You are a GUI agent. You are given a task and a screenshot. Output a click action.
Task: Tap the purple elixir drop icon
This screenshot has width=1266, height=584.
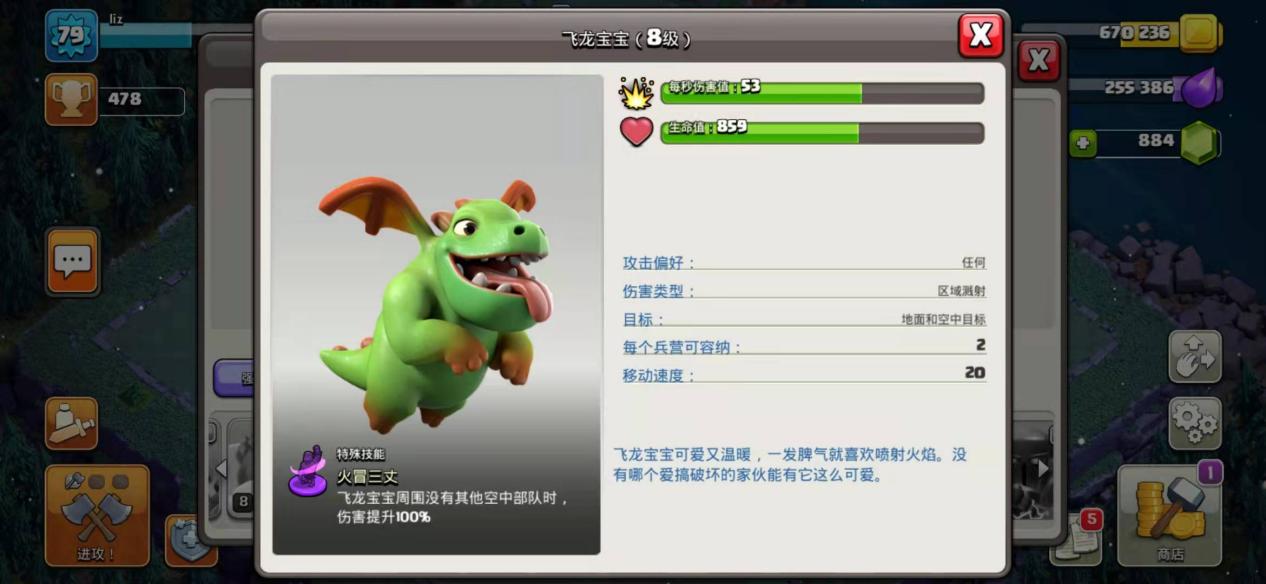(x=1198, y=88)
